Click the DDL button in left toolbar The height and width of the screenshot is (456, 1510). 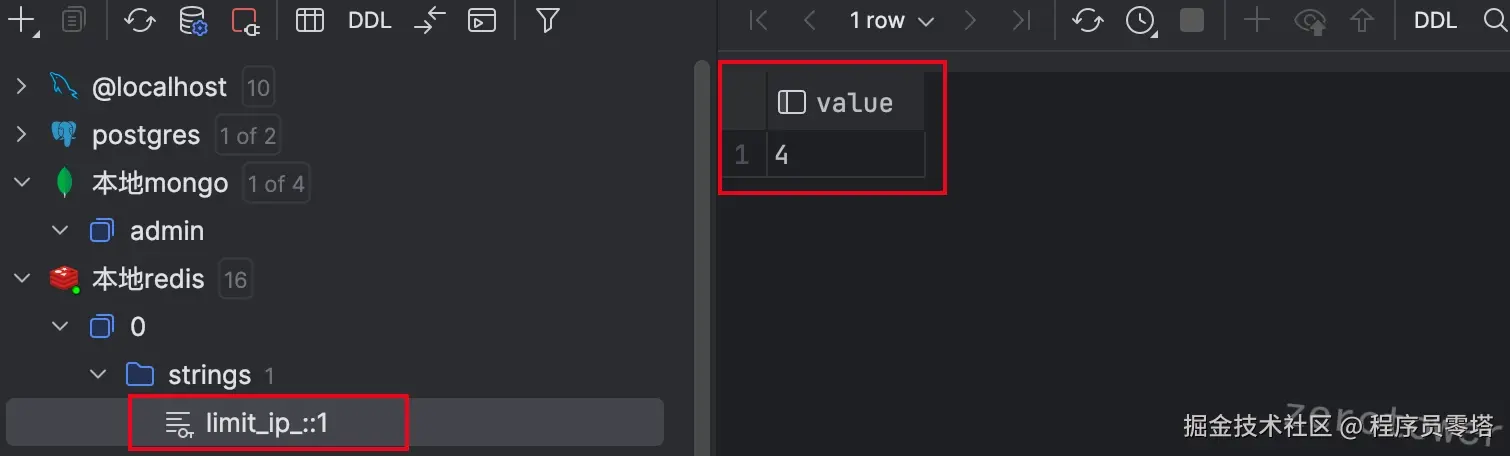[x=370, y=20]
